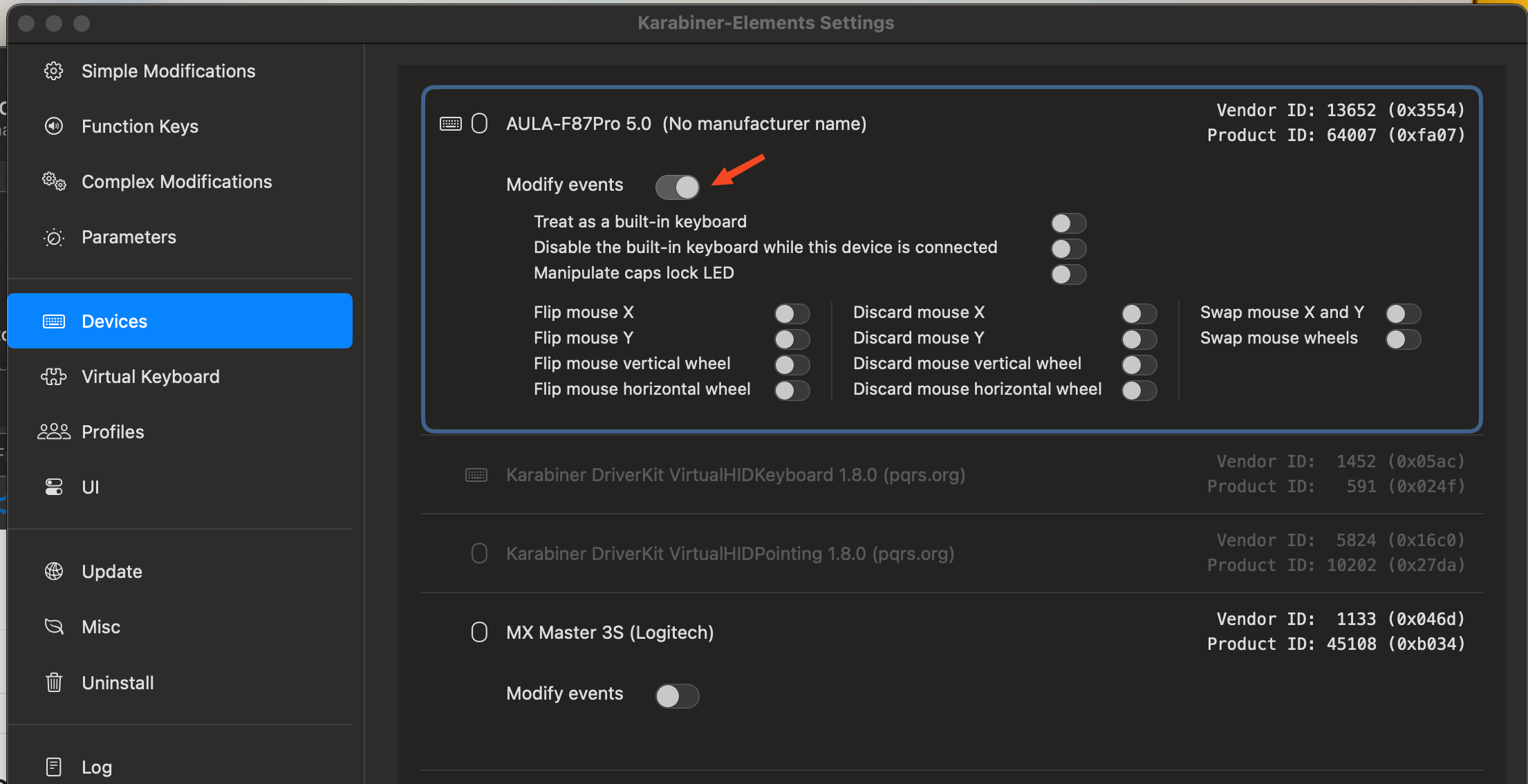Click the Parameters sun-dial icon
Screen dimensions: 1528x784
[54, 238]
